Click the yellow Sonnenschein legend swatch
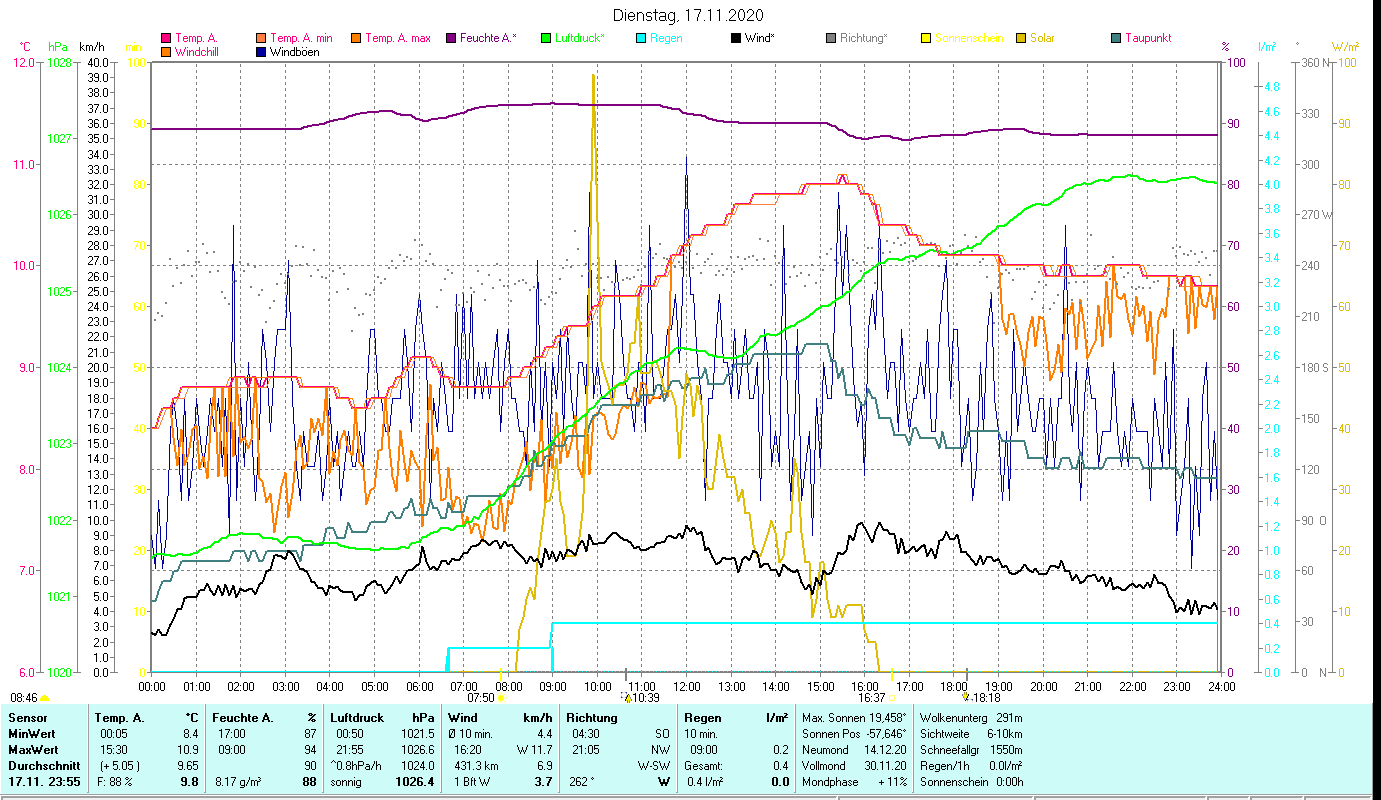This screenshot has width=1381, height=800. click(926, 39)
